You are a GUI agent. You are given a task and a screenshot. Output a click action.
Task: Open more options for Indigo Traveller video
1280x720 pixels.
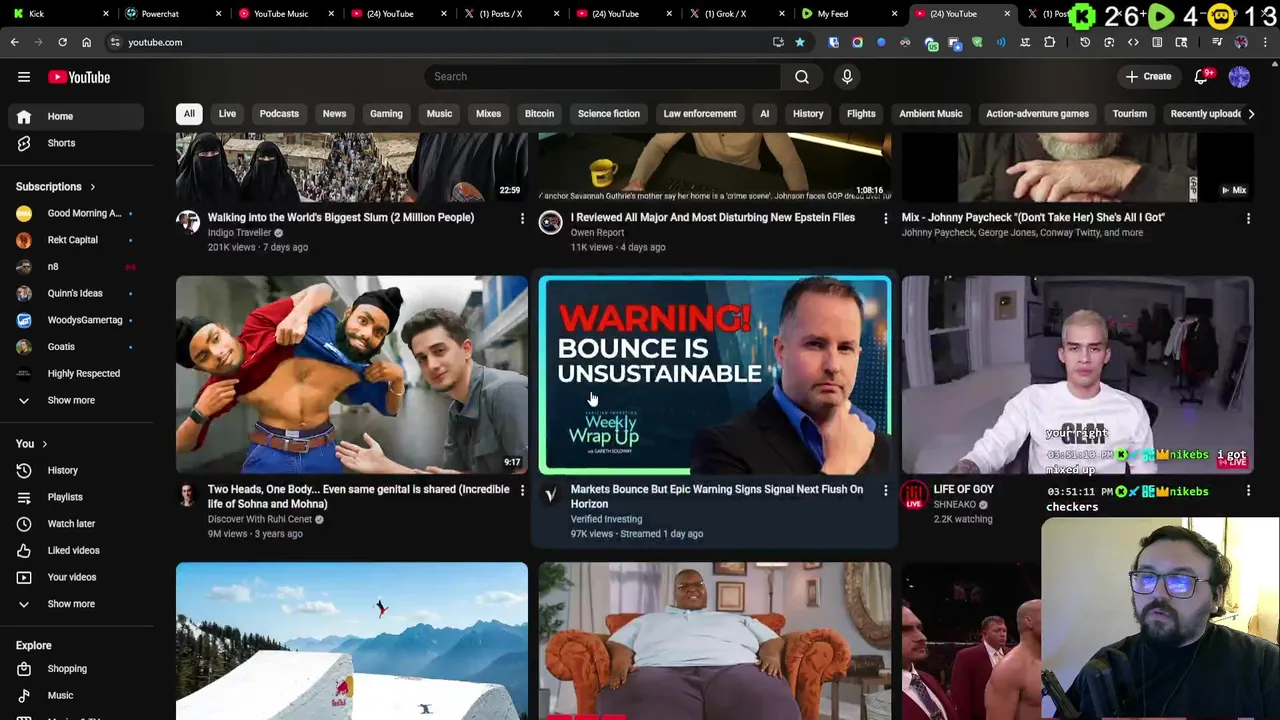pyautogui.click(x=522, y=218)
